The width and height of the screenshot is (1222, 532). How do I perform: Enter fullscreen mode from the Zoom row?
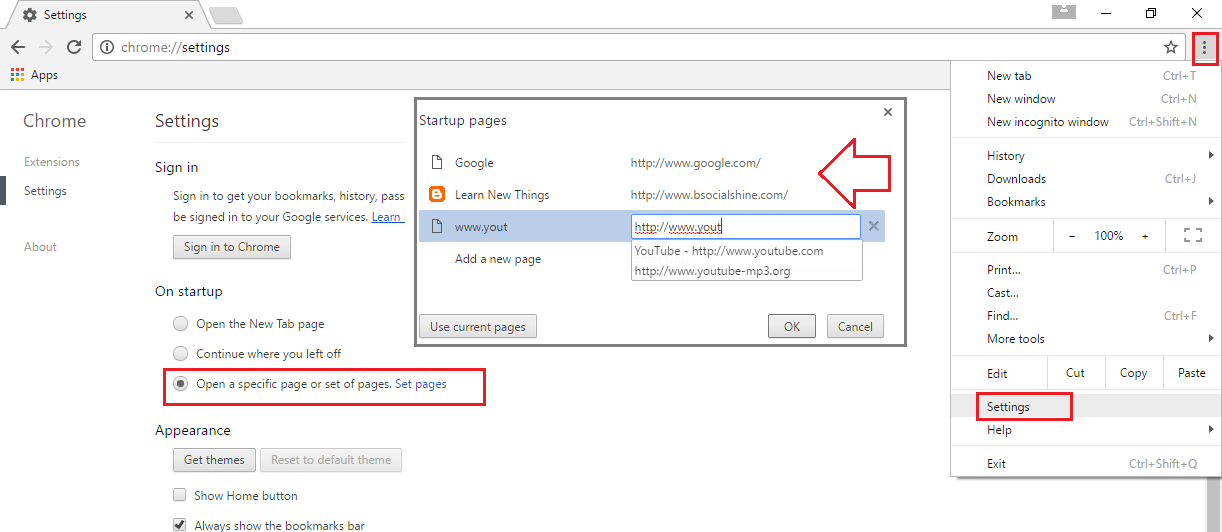pos(1192,236)
